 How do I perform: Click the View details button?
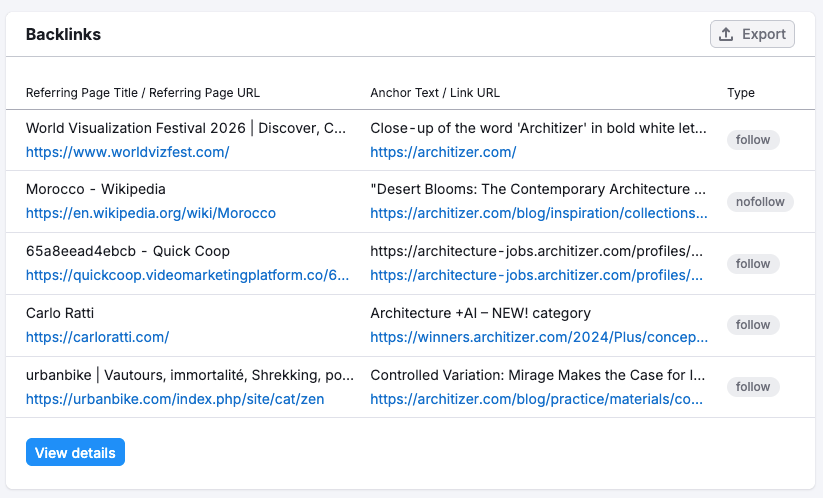(x=75, y=453)
